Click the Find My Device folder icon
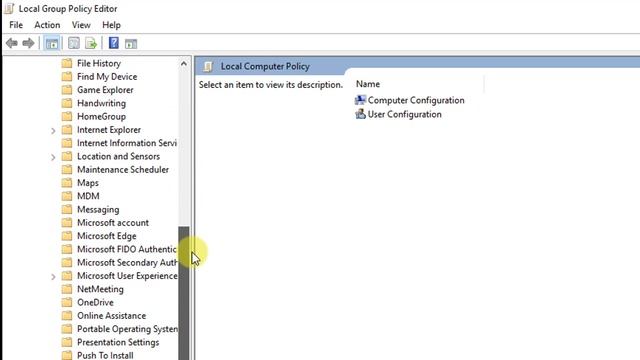Screen dimensions: 640x360 click(x=67, y=77)
